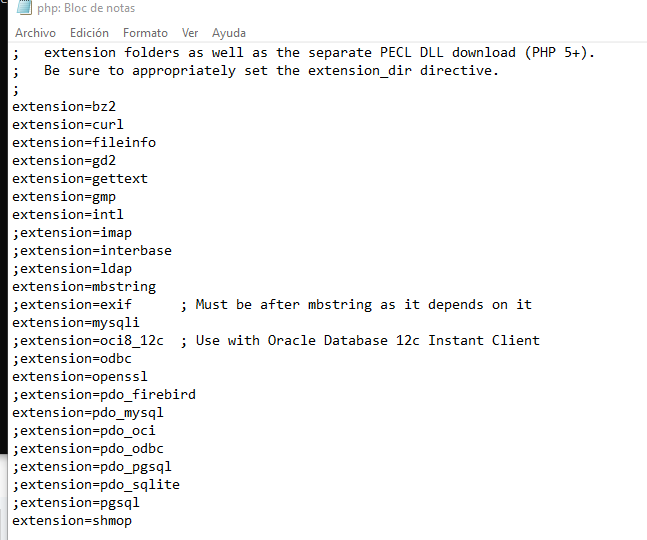Open the Ayuda menu
The height and width of the screenshot is (540, 647).
click(x=229, y=33)
